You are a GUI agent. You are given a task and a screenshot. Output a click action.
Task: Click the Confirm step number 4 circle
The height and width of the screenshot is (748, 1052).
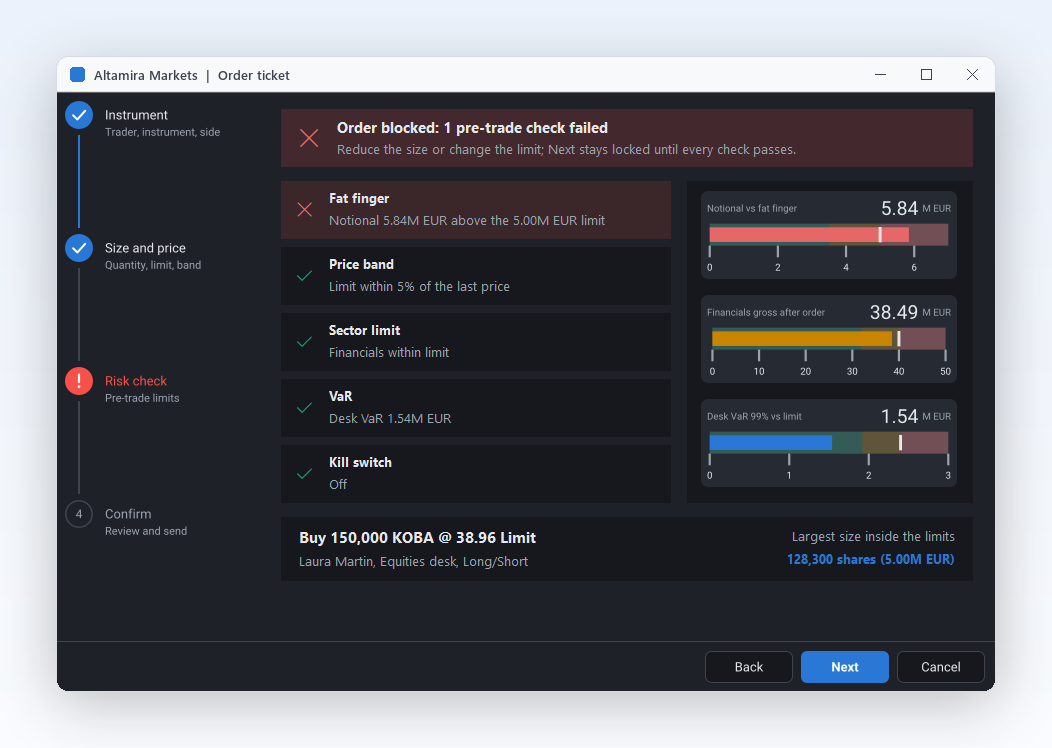tap(79, 514)
